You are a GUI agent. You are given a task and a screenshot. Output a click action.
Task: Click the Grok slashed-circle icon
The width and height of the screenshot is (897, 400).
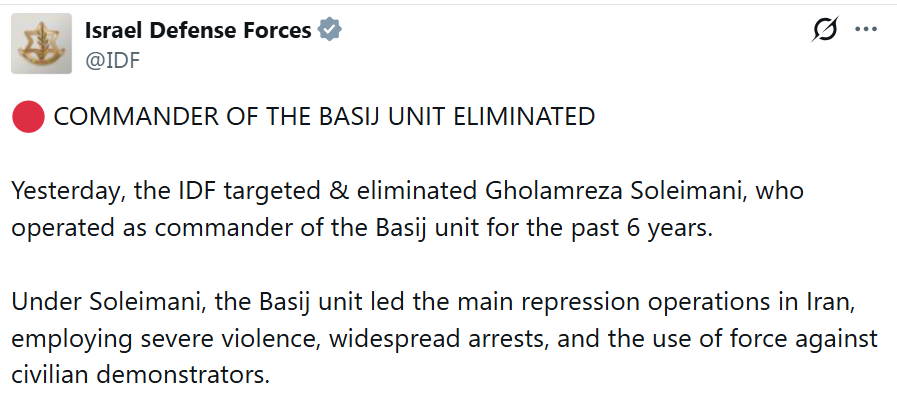coord(825,30)
